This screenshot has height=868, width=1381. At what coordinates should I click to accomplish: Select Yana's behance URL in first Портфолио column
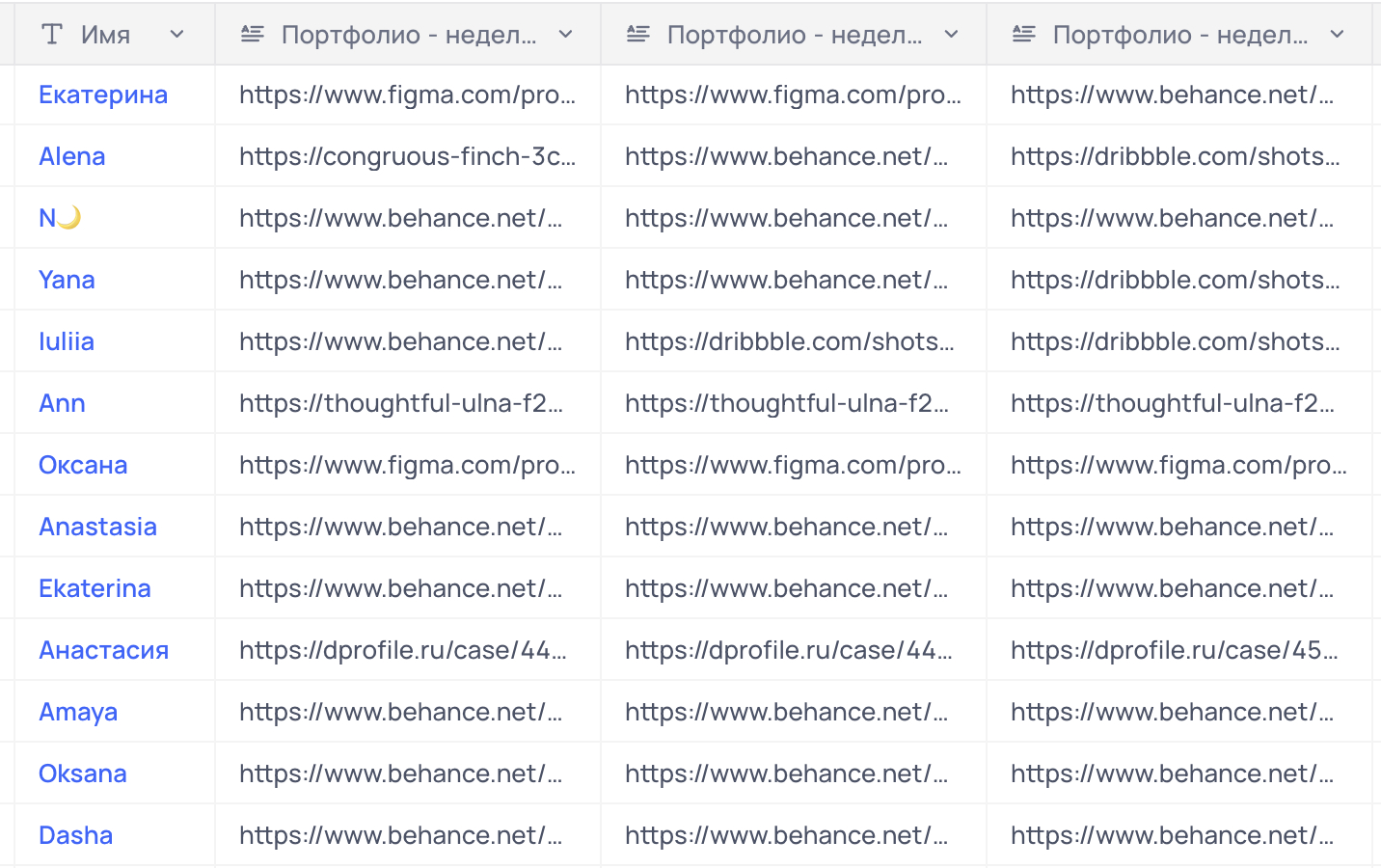coord(408,280)
